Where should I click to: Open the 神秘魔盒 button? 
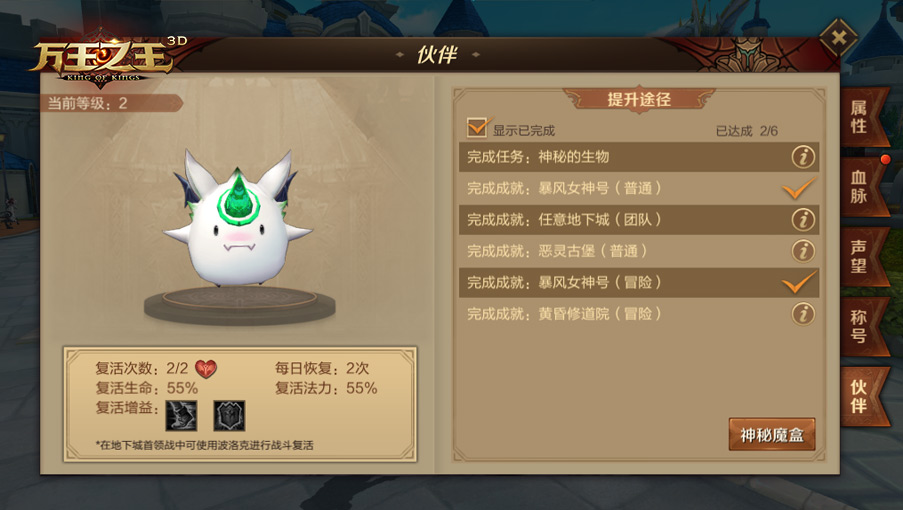pyautogui.click(x=772, y=435)
